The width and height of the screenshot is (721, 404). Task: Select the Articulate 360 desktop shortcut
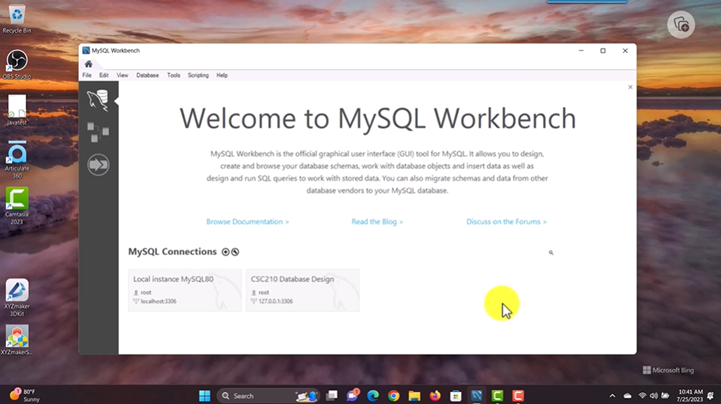click(x=17, y=160)
